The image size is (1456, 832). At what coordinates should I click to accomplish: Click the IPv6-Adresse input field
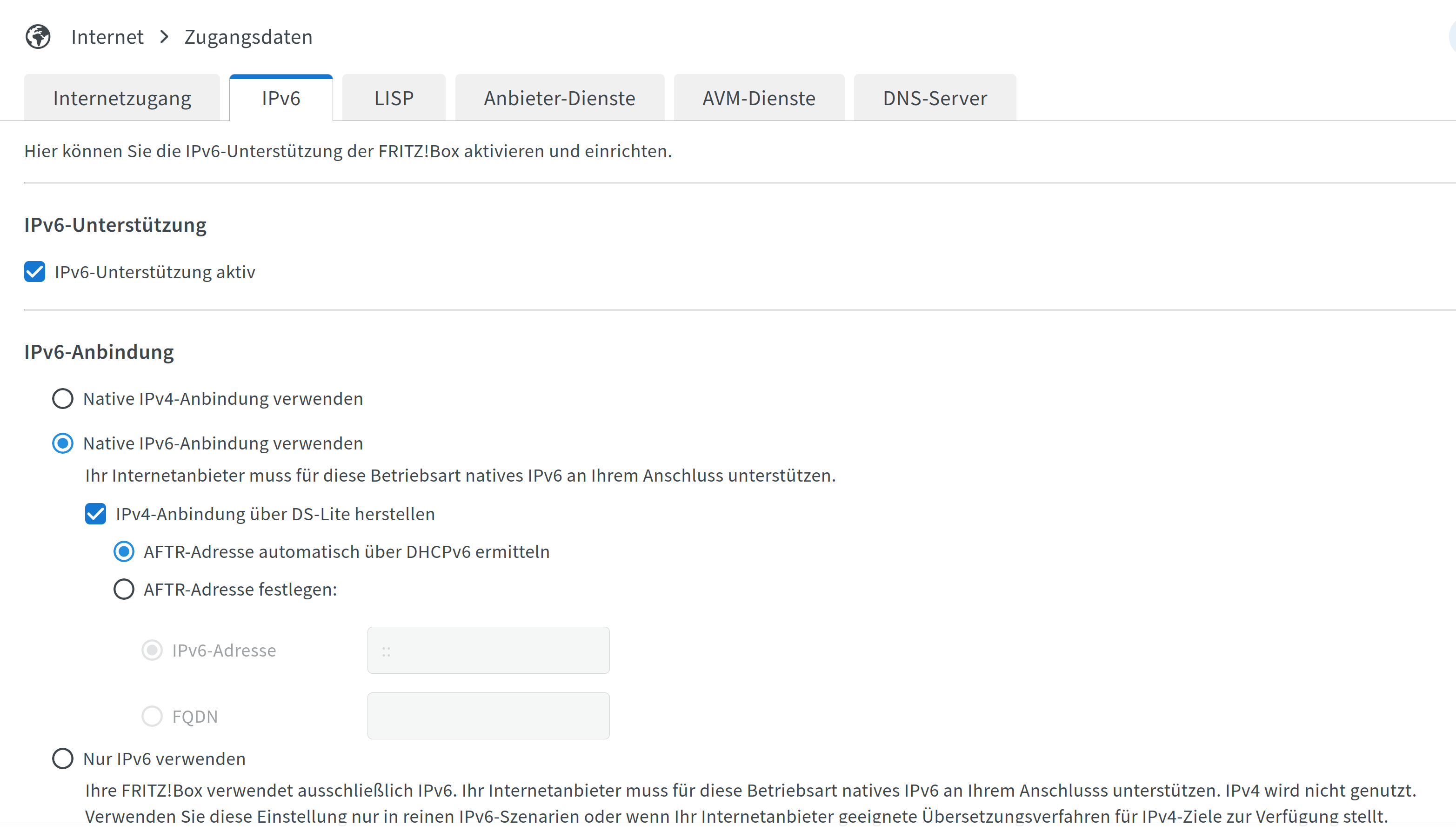click(488, 650)
